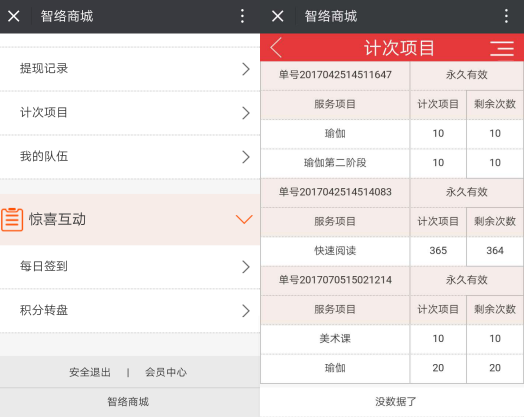The width and height of the screenshot is (524, 417).
Task: Open 积分转盘 entry
Action: (130, 310)
